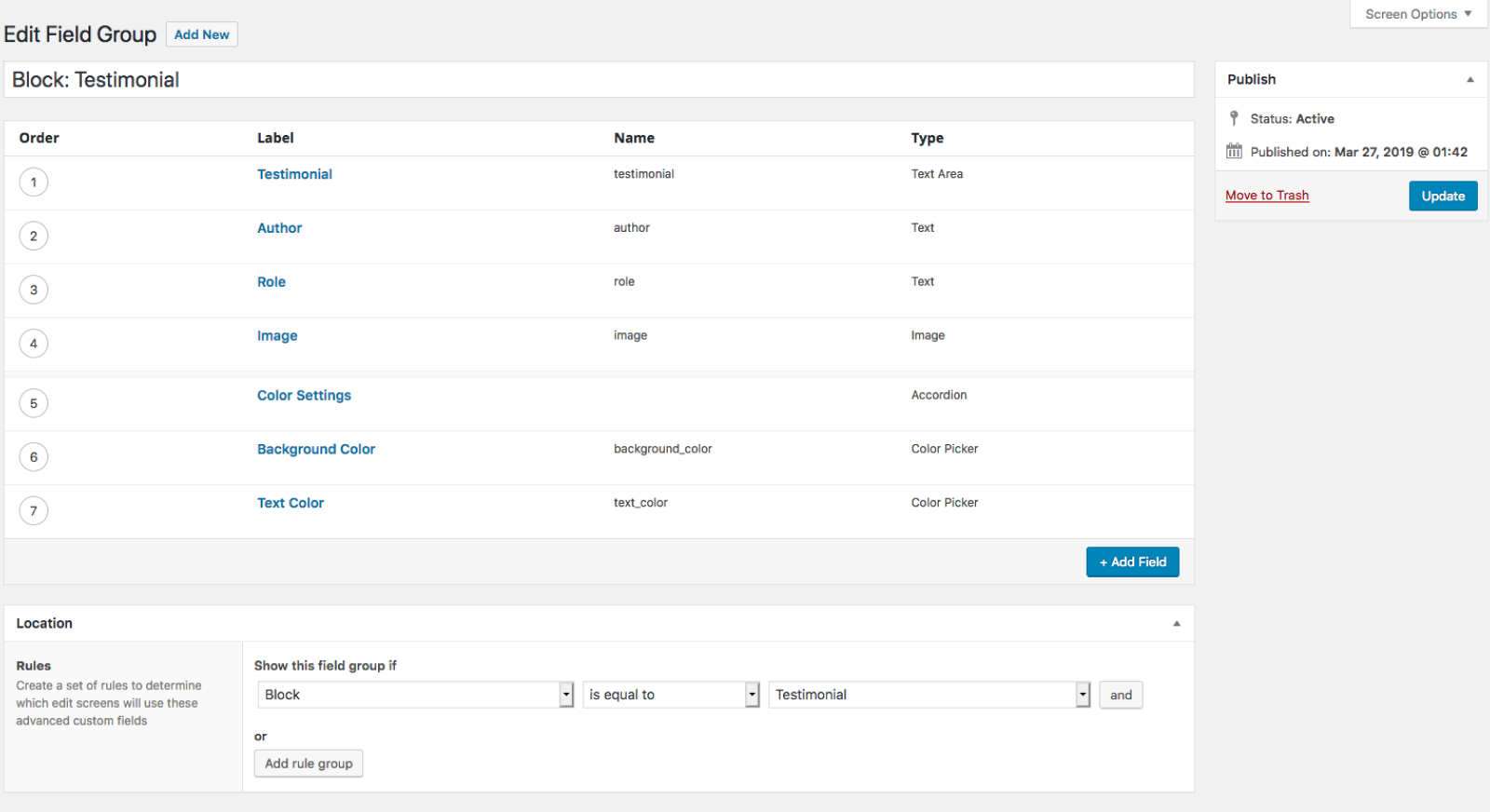Click the Add rule group button

coord(308,764)
